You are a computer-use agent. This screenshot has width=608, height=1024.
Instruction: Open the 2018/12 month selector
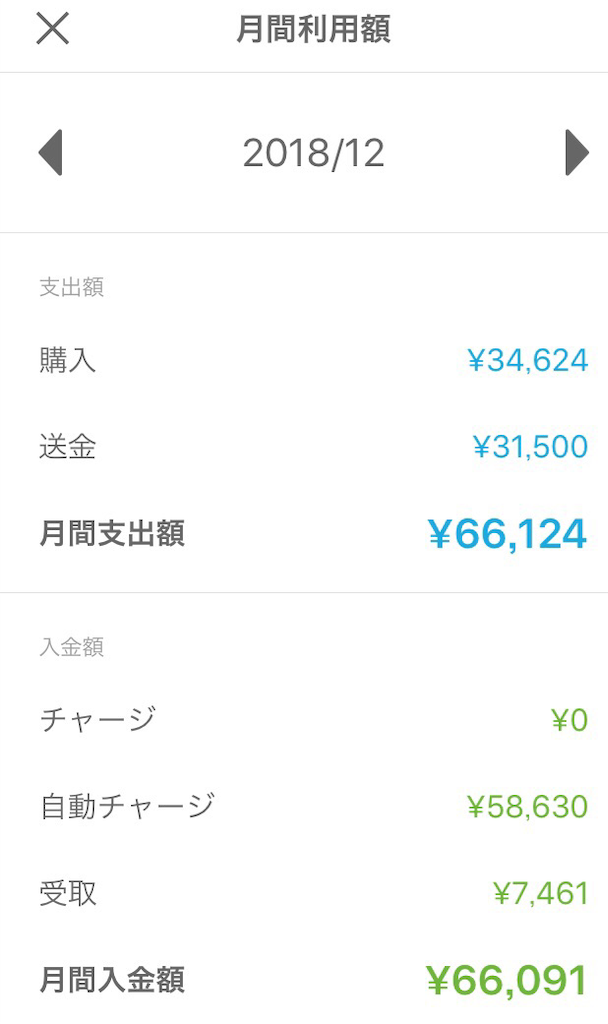(x=314, y=151)
